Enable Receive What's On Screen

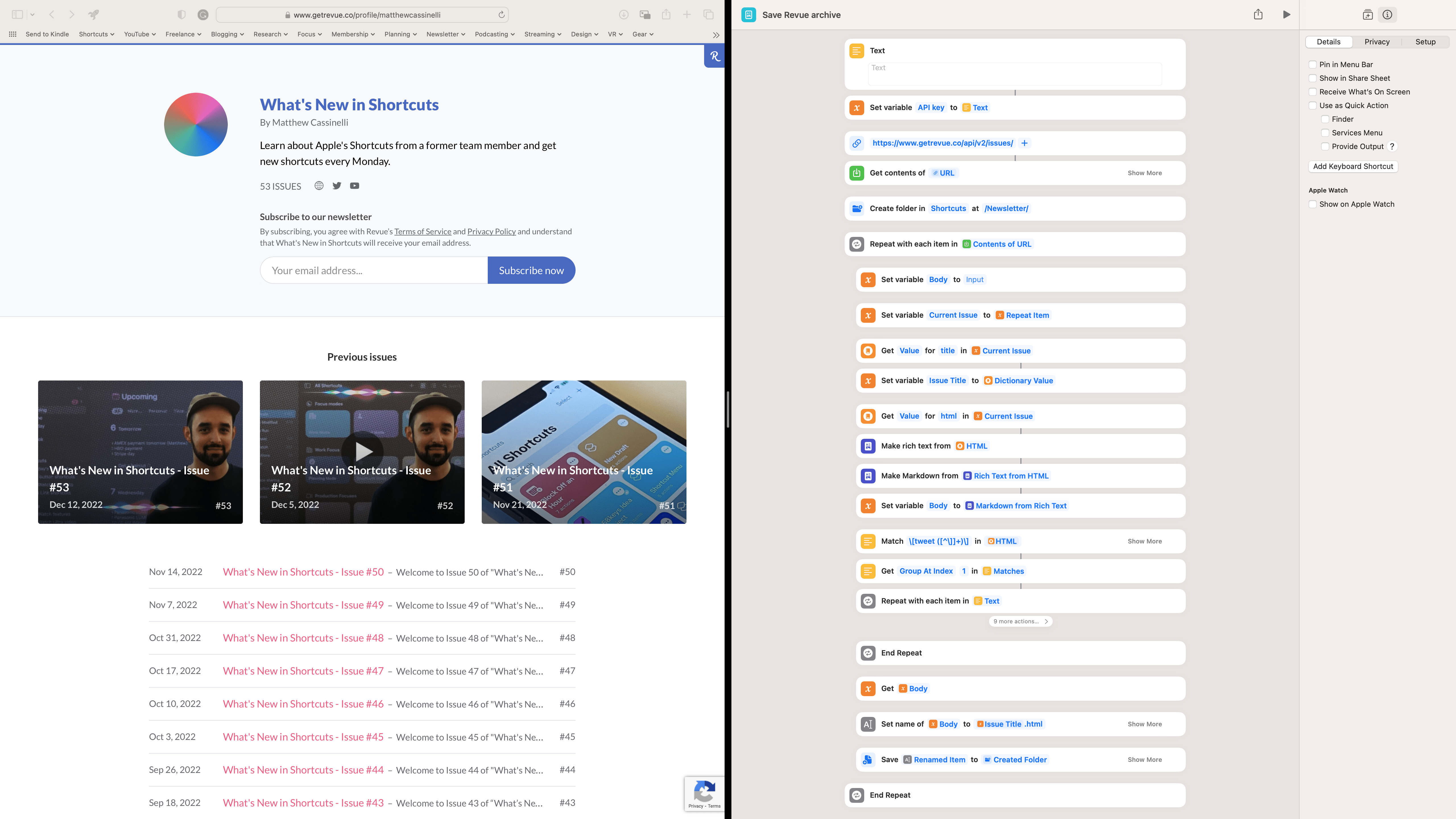1313,92
